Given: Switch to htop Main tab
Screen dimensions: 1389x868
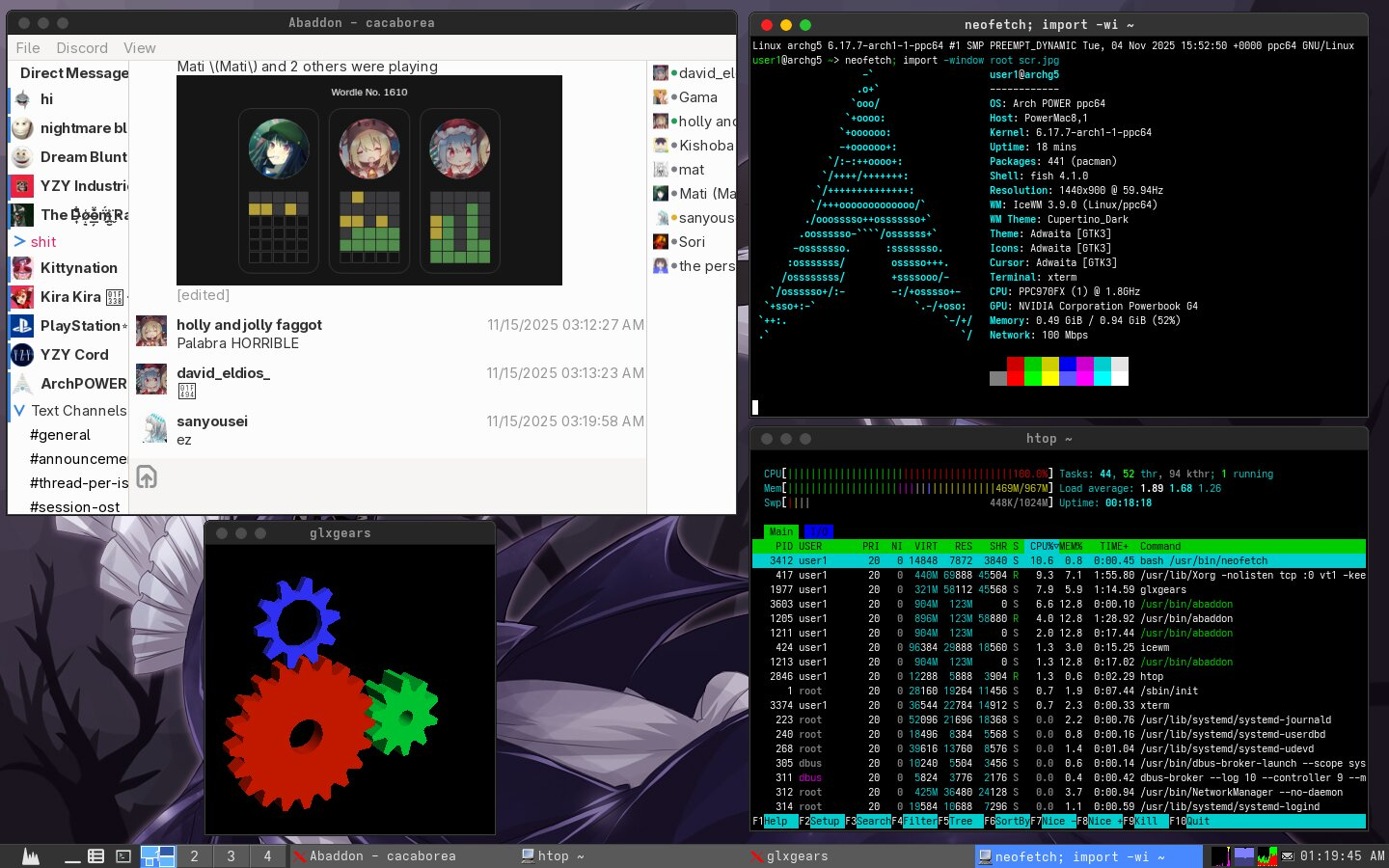Looking at the screenshot, I should [x=780, y=531].
